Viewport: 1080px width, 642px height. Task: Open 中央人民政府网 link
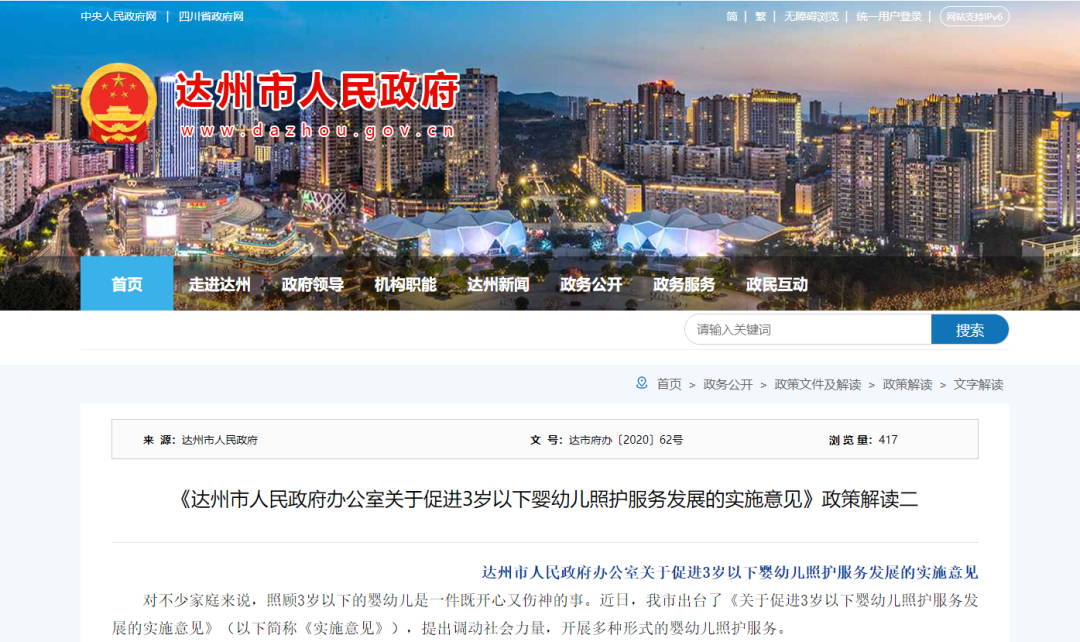coord(118,17)
